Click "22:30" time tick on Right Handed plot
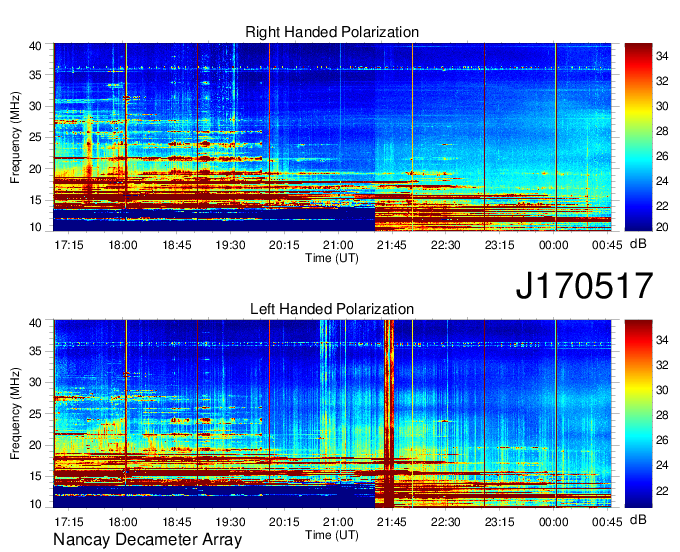This screenshot has height=552, width=680. [445, 245]
